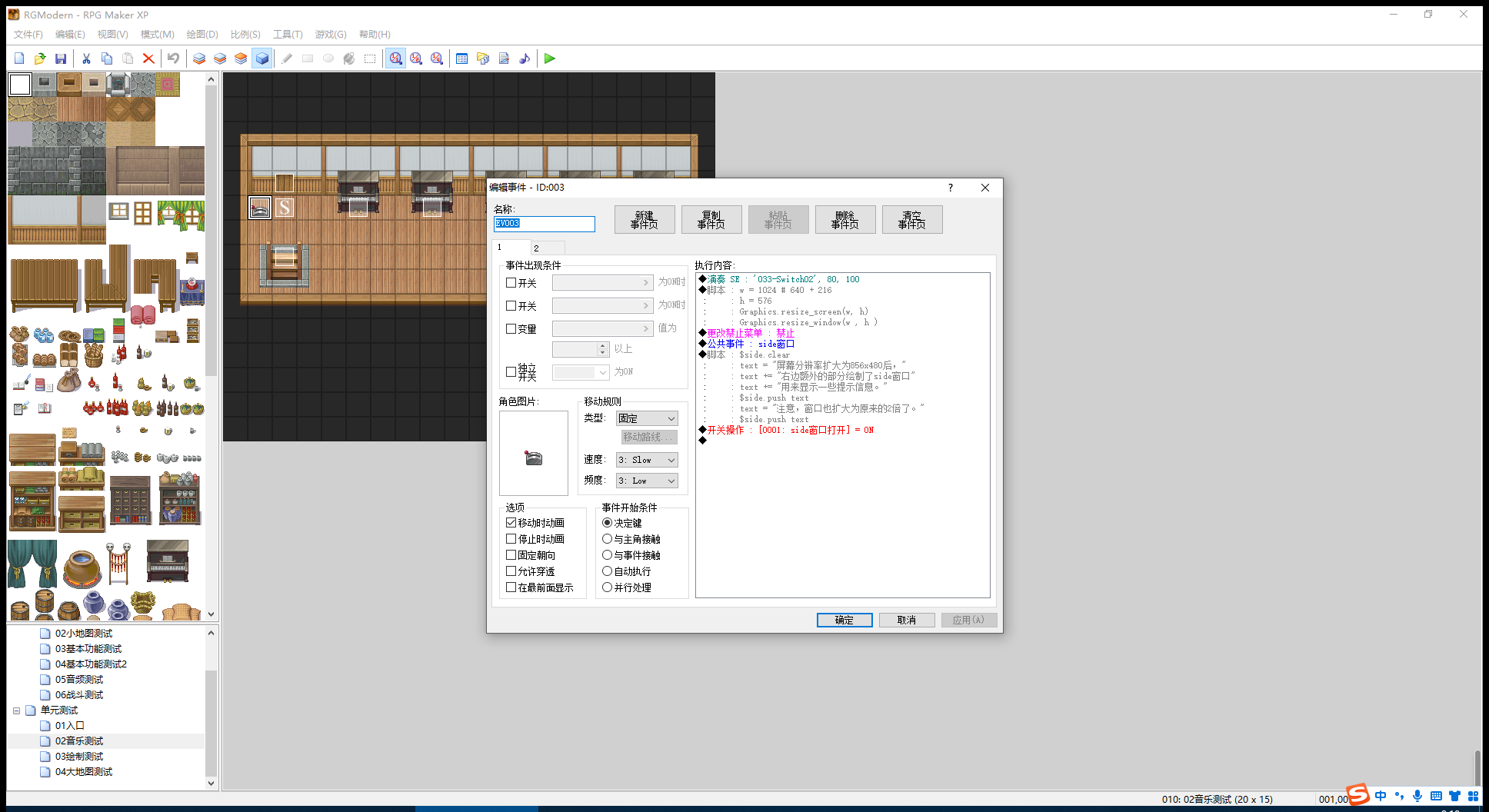Image resolution: width=1489 pixels, height=812 pixels.
Task: Open the 工具(T) menu
Action: 288,35
